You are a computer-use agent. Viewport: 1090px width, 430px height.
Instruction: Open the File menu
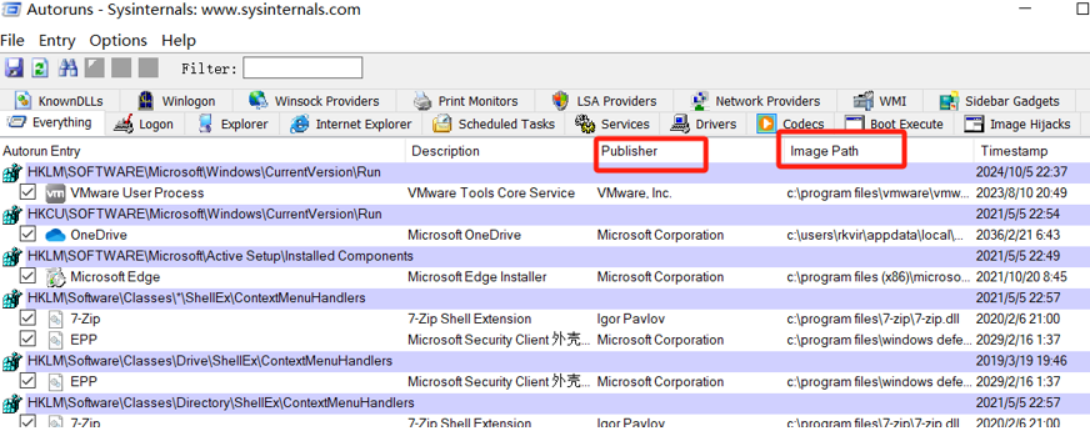pyautogui.click(x=12, y=40)
